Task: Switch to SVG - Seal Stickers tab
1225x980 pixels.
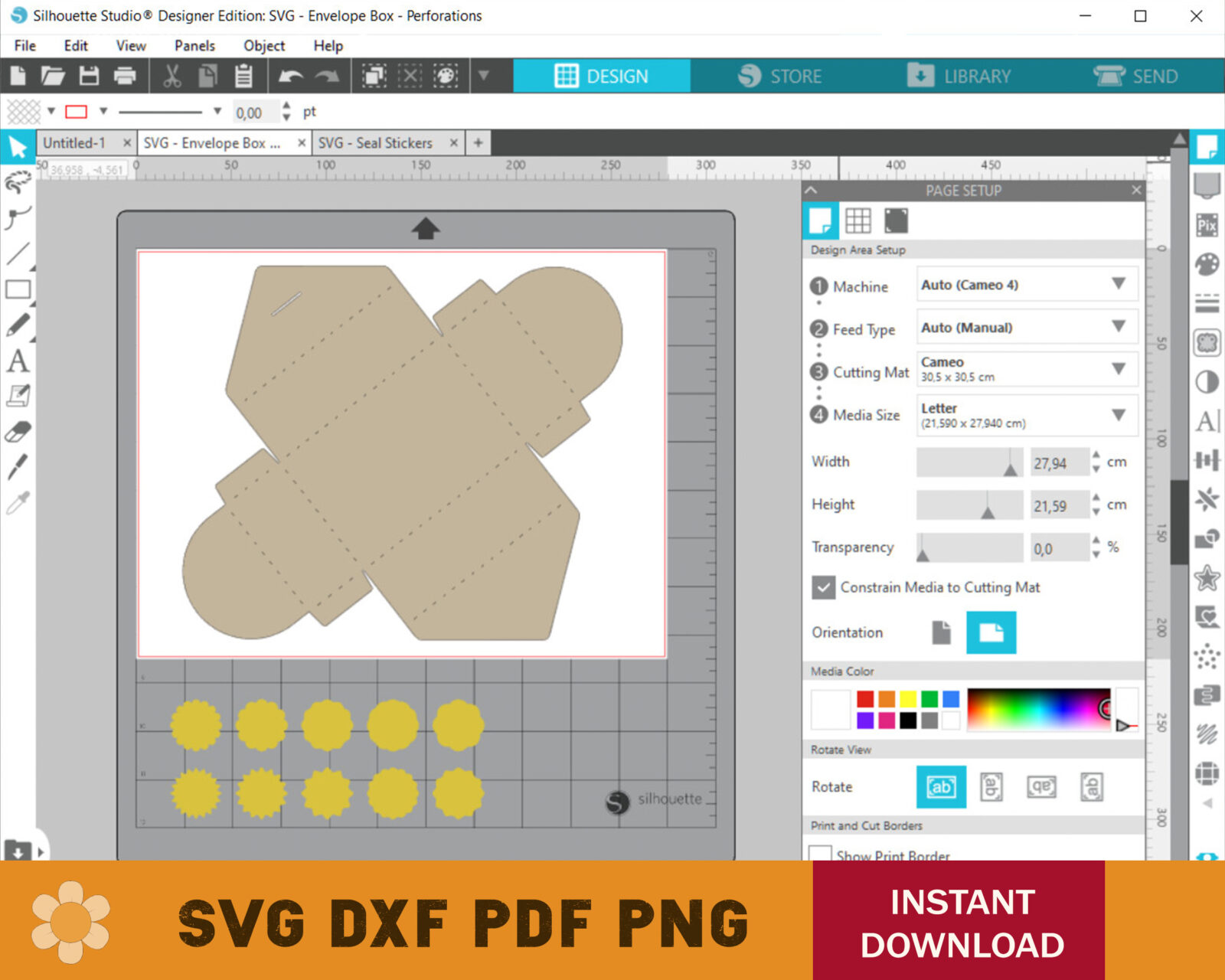Action: coord(375,143)
